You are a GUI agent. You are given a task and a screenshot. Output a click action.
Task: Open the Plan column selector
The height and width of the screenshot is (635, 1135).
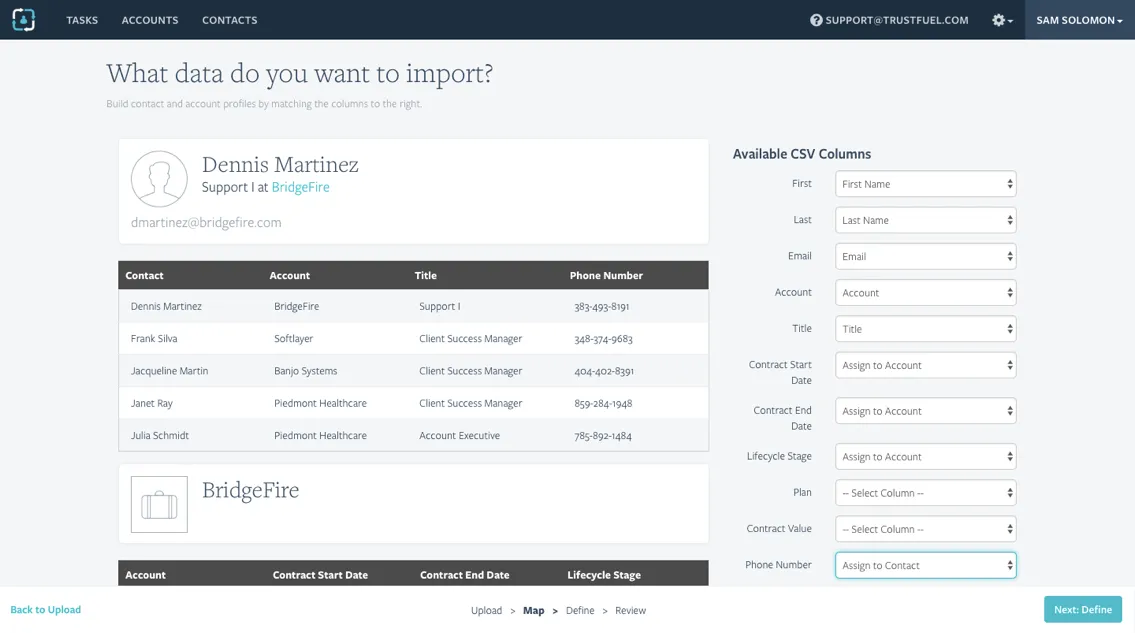pos(924,492)
